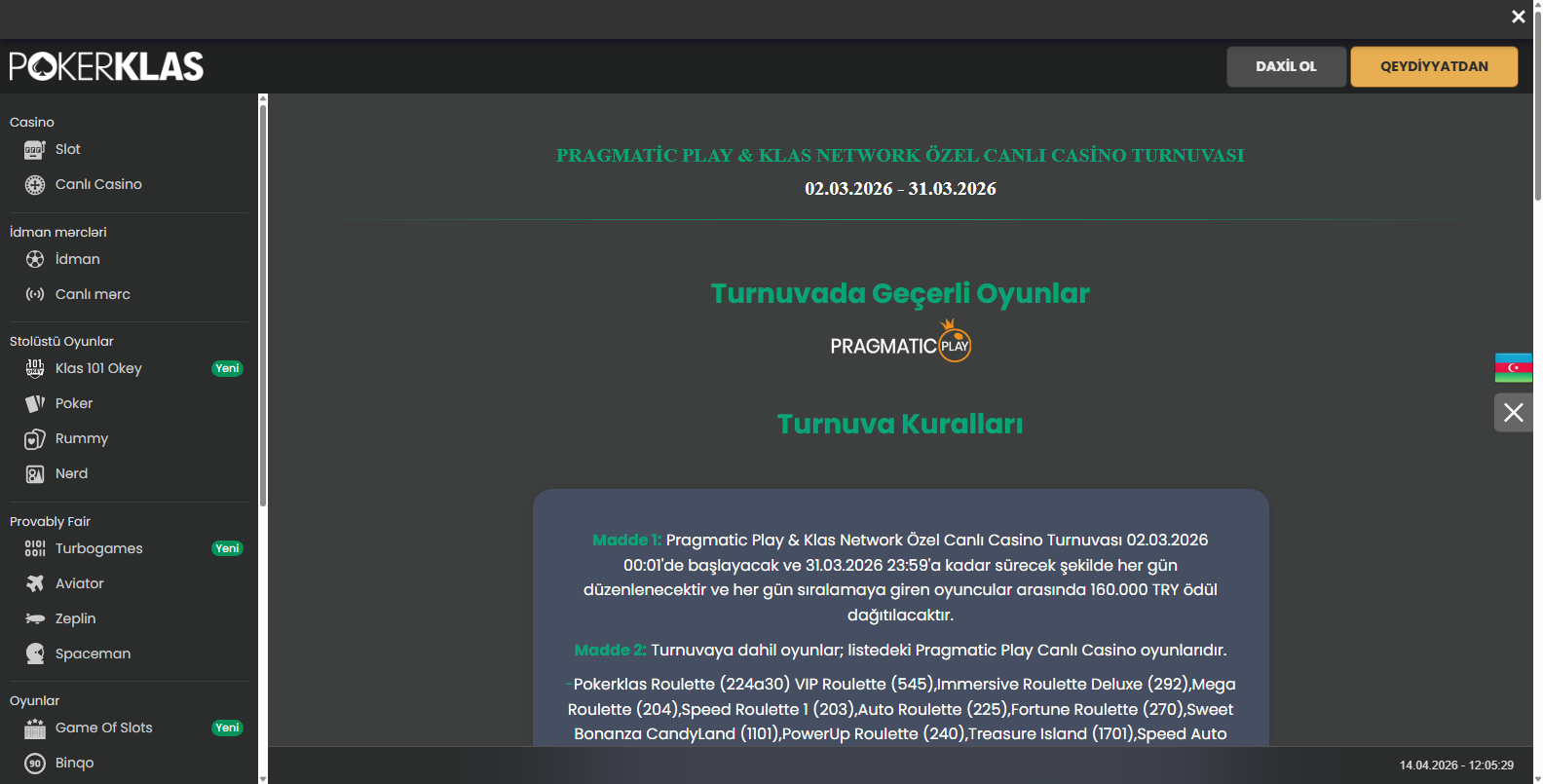
Task: Close the promotion overlay at top right
Action: [x=1518, y=17]
